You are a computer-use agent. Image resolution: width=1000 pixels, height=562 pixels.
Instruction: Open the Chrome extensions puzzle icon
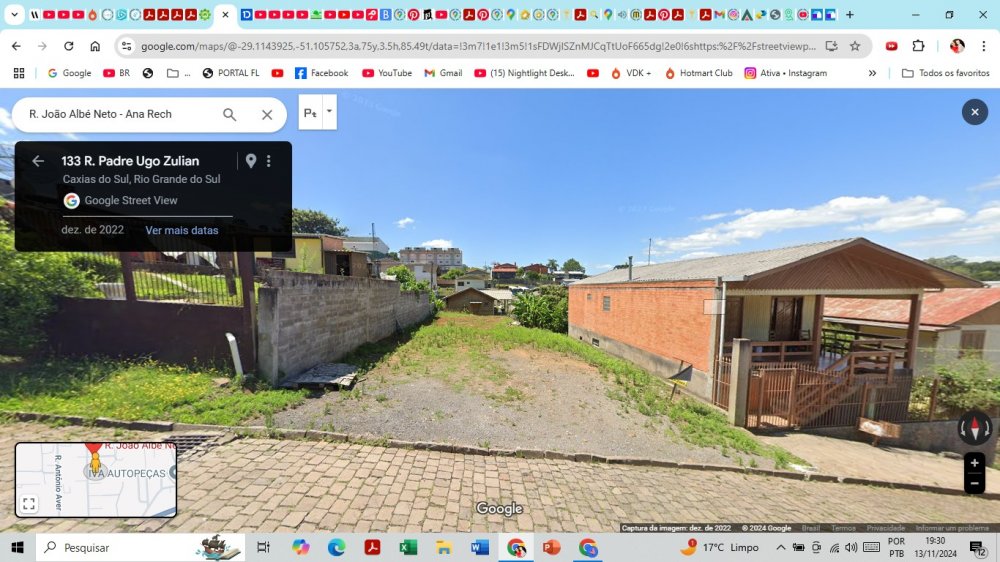(x=918, y=46)
